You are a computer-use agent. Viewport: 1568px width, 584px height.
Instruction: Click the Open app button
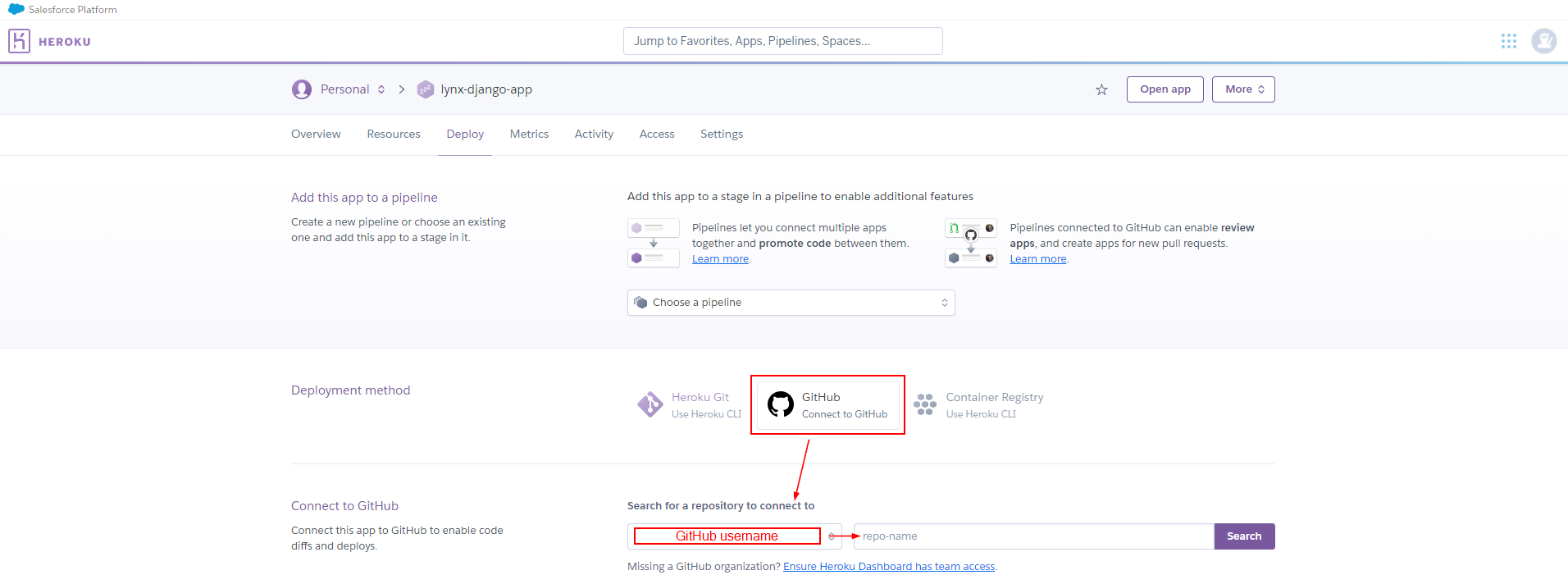click(1165, 89)
